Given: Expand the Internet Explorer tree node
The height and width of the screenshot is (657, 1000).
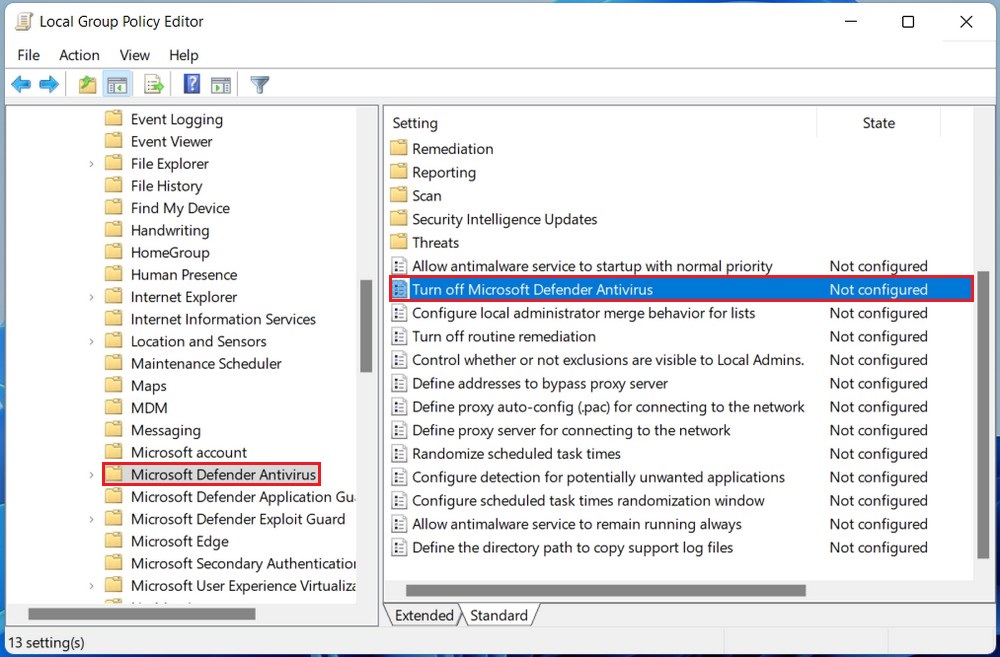Looking at the screenshot, I should click(x=91, y=297).
